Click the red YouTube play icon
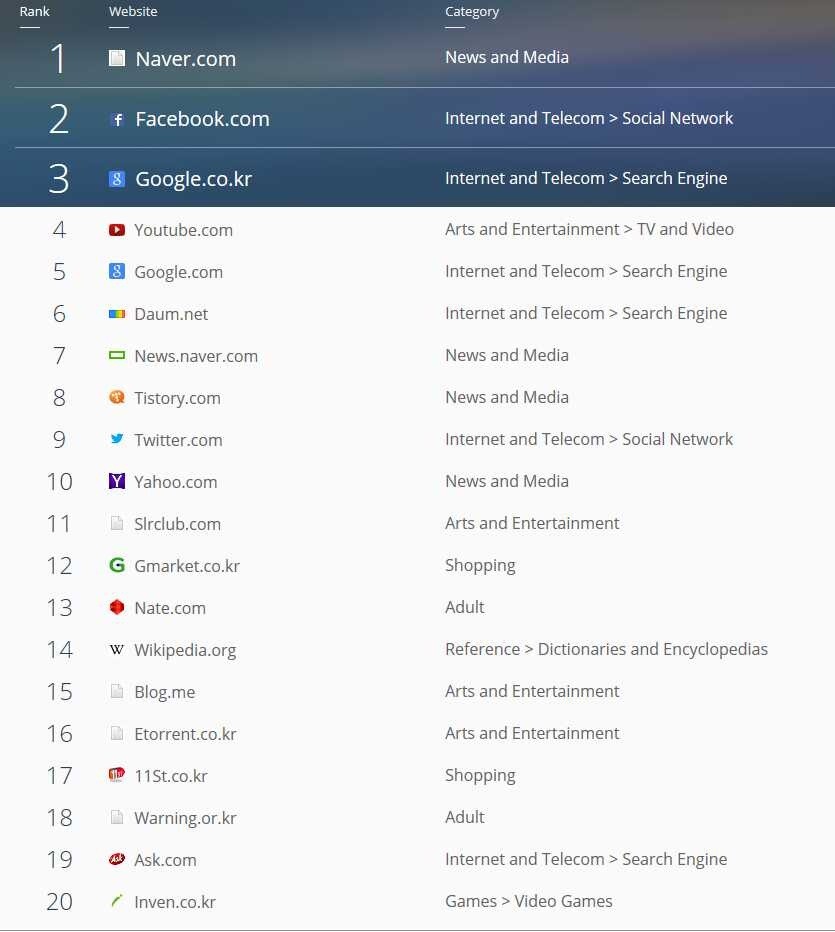 [117, 229]
